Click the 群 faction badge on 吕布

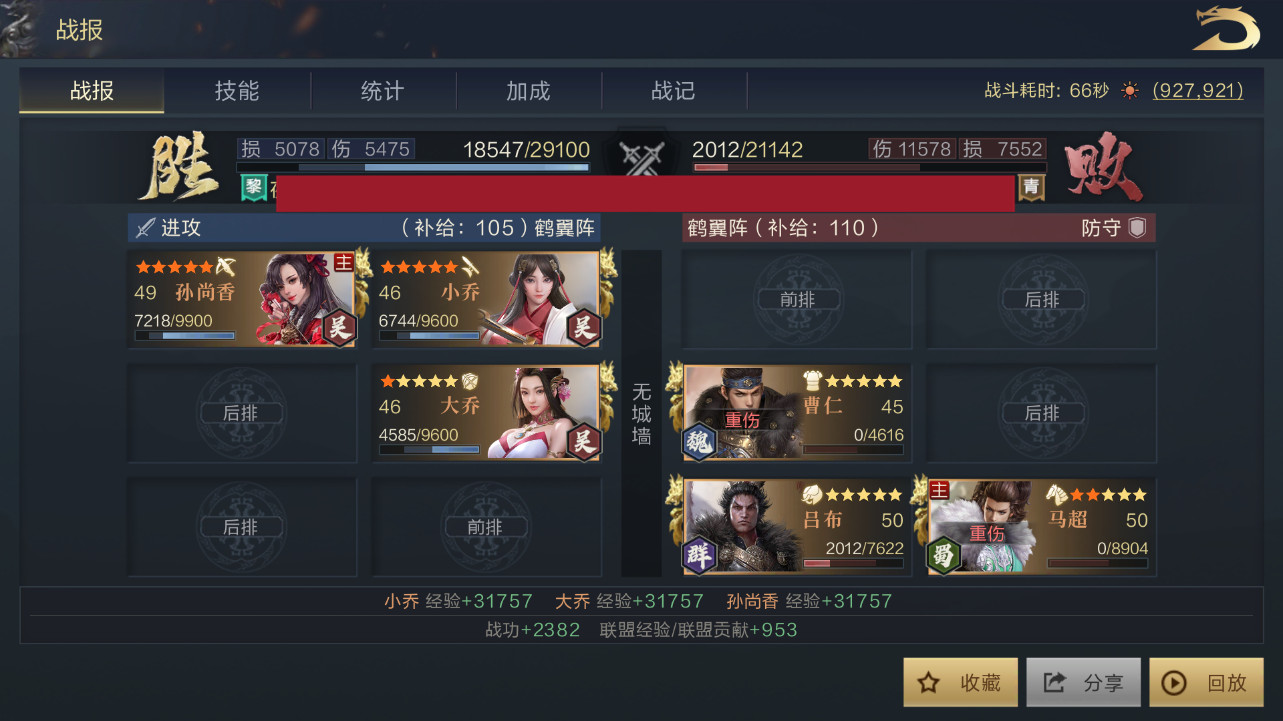[700, 555]
